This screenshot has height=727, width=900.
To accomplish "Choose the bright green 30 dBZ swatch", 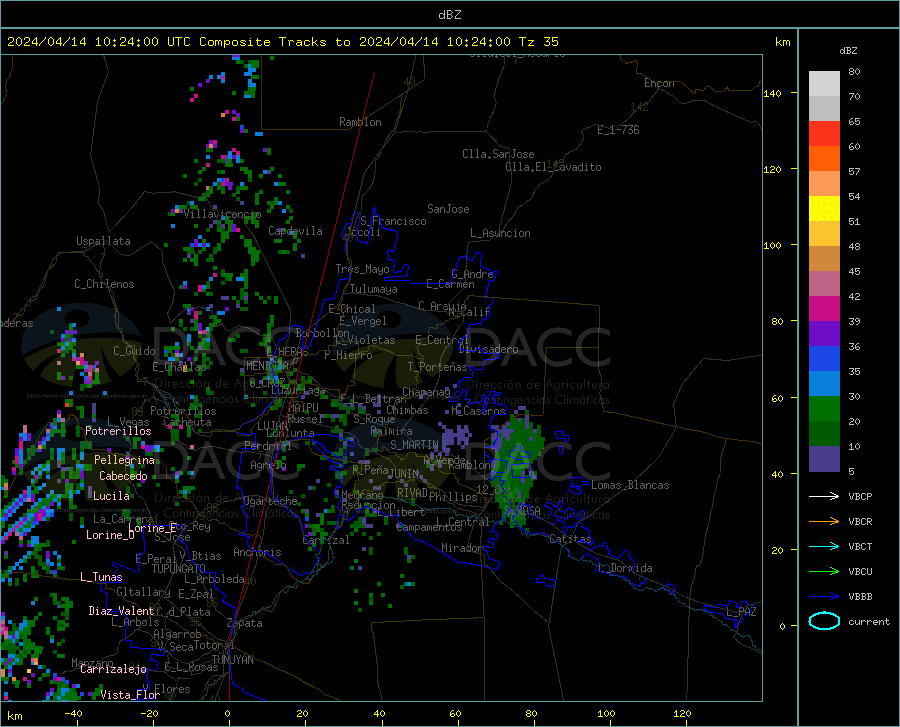I will coord(824,409).
